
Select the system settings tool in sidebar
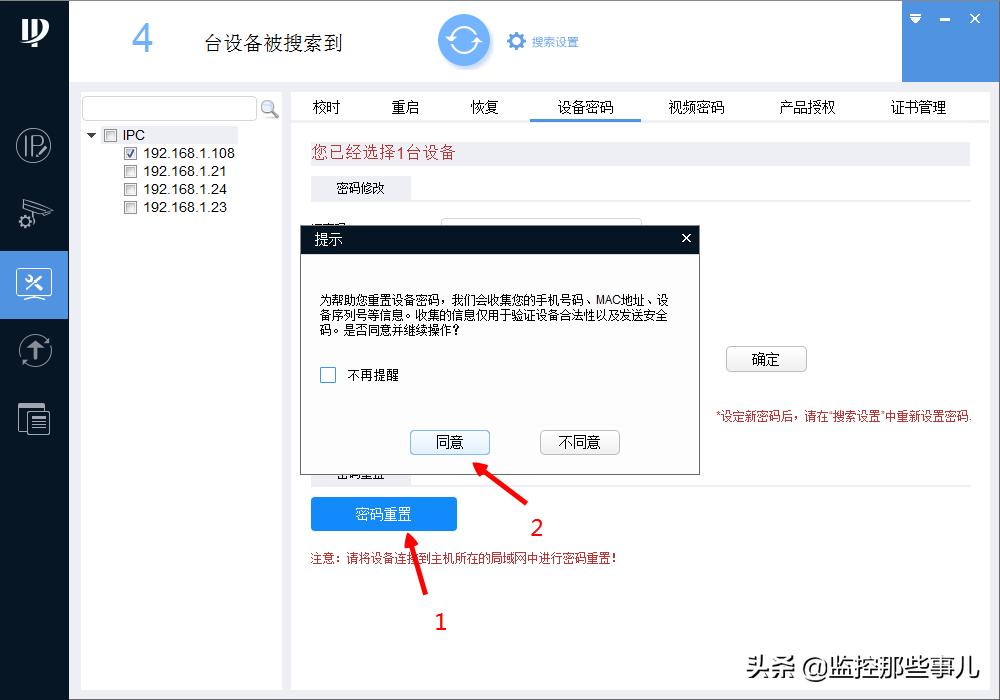(x=33, y=284)
